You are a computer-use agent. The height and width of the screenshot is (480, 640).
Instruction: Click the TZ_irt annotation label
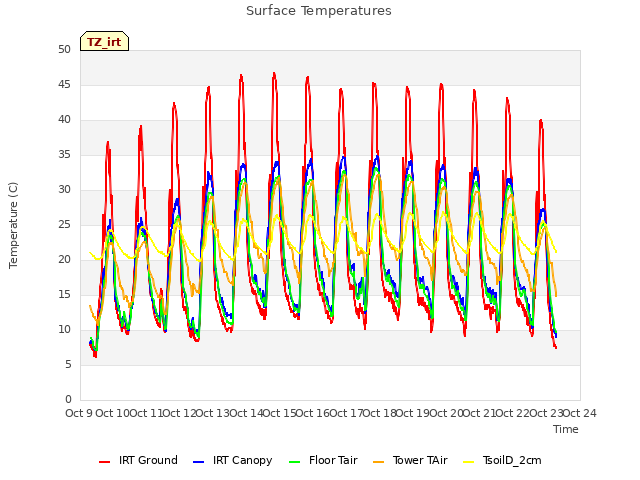104,42
